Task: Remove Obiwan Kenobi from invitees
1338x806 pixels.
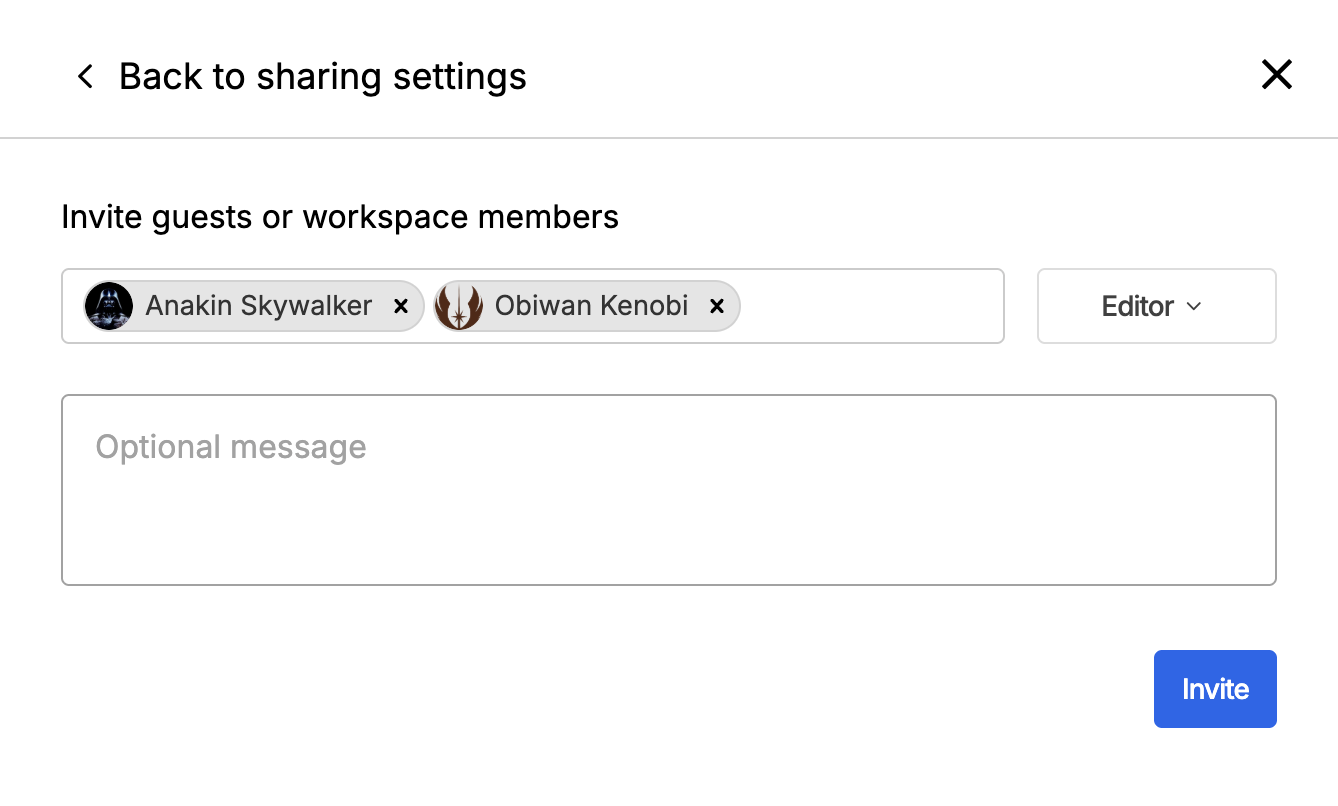Action: (x=716, y=306)
